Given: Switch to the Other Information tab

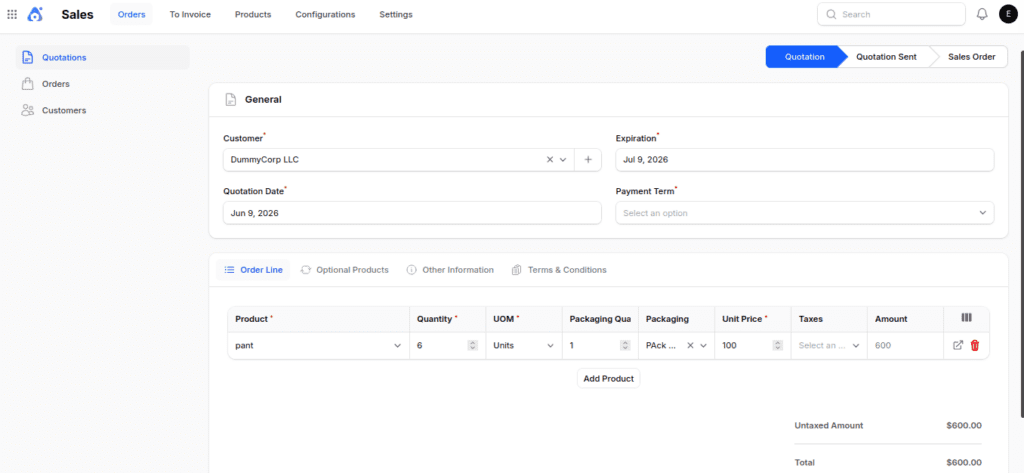Looking at the screenshot, I should (450, 270).
